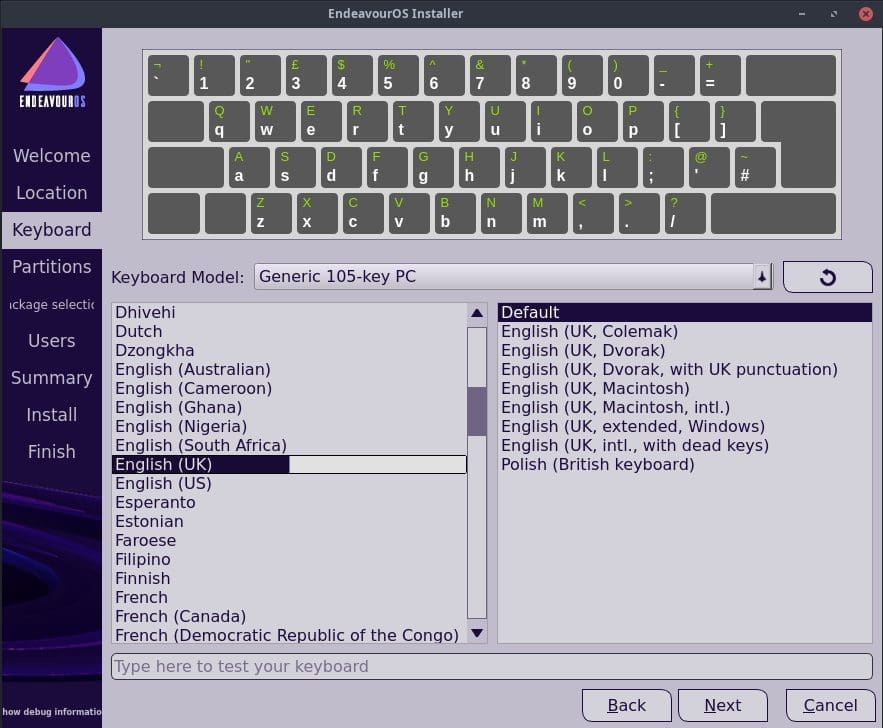
Task: Select French (Canada) layout
Action: [x=289, y=617]
